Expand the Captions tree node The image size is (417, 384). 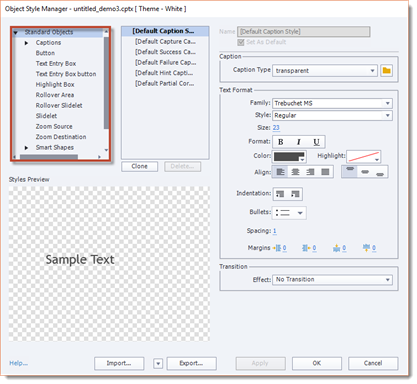pyautogui.click(x=26, y=43)
